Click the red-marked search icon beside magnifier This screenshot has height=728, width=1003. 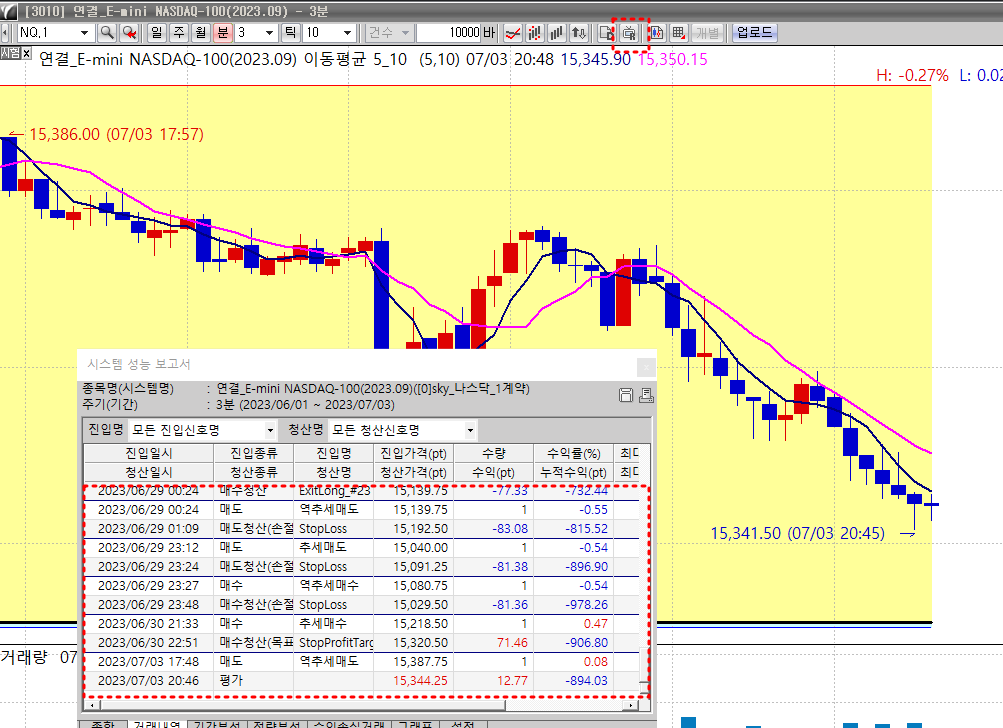pos(129,32)
